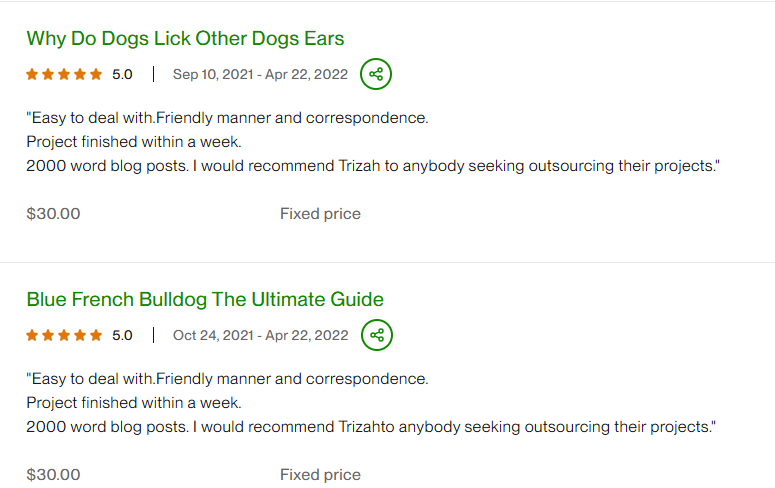Screen dimensions: 775x488
Task: Click "Fixed price" label in the Blue French Bulldog review
Action: (x=320, y=474)
